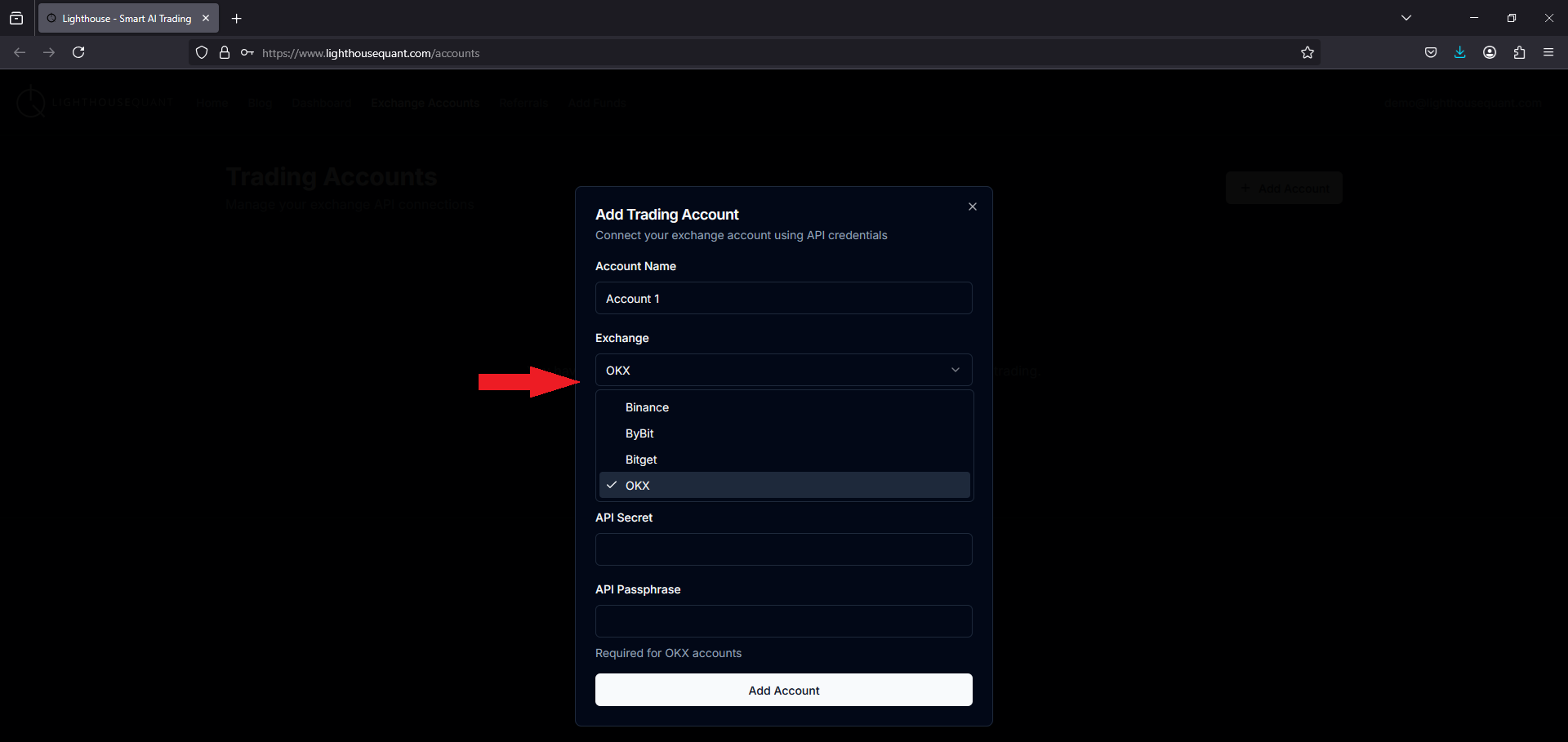The height and width of the screenshot is (742, 1568).
Task: Open the Exchange dropdown showing OKX
Action: 784,370
